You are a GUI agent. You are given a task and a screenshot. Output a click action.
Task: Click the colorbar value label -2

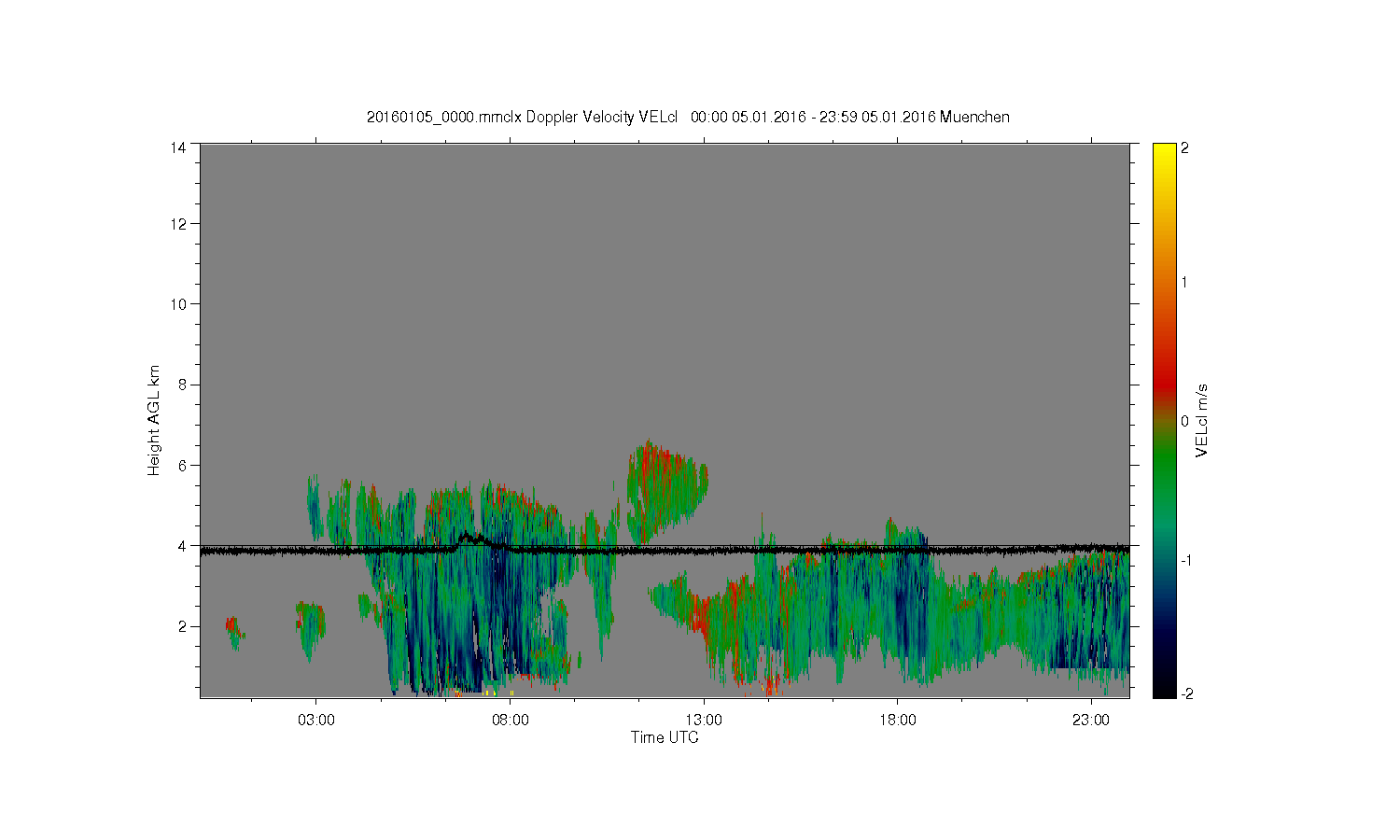[x=1186, y=693]
